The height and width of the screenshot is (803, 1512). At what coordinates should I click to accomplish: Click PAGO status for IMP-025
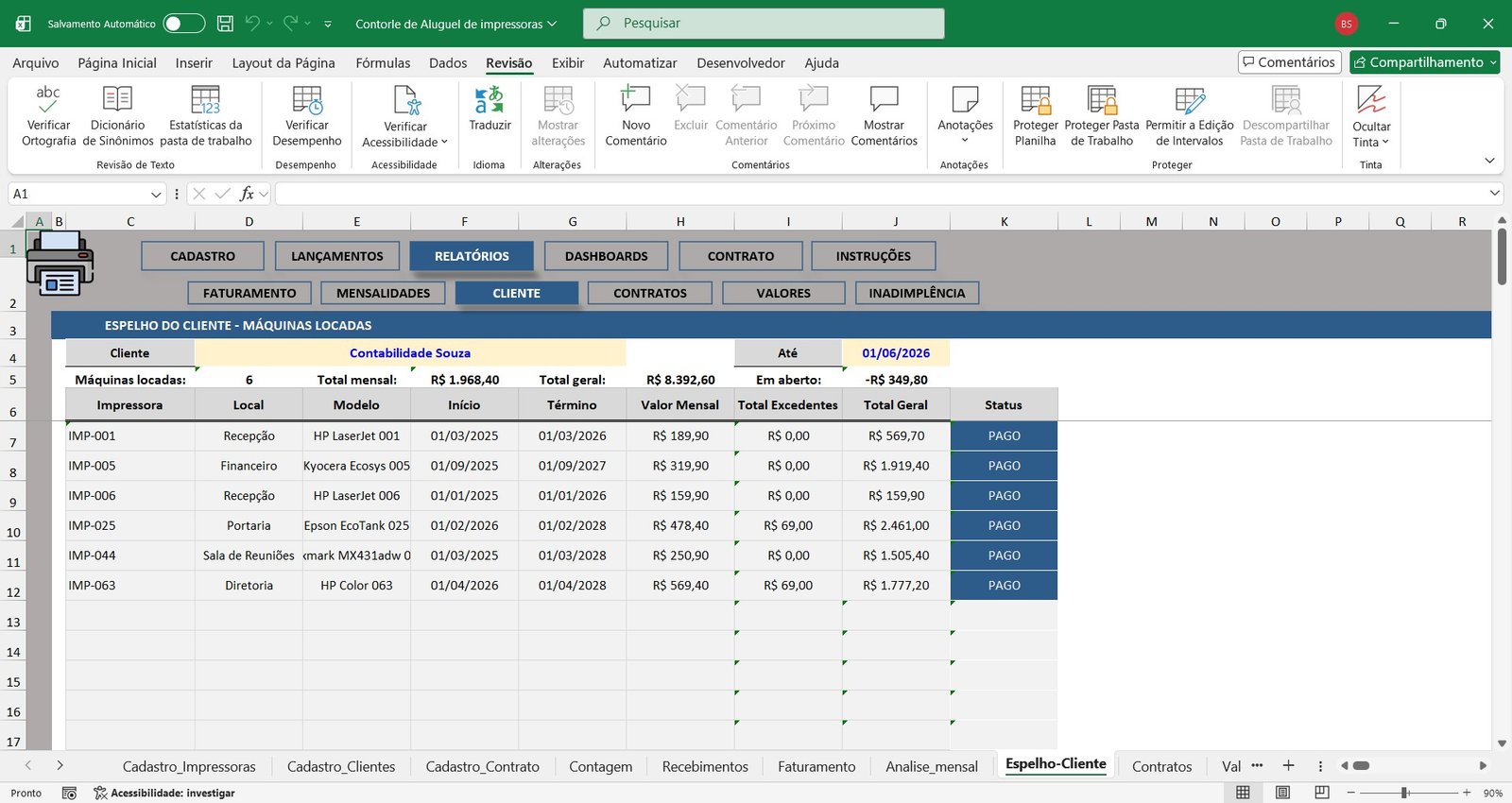click(1004, 525)
